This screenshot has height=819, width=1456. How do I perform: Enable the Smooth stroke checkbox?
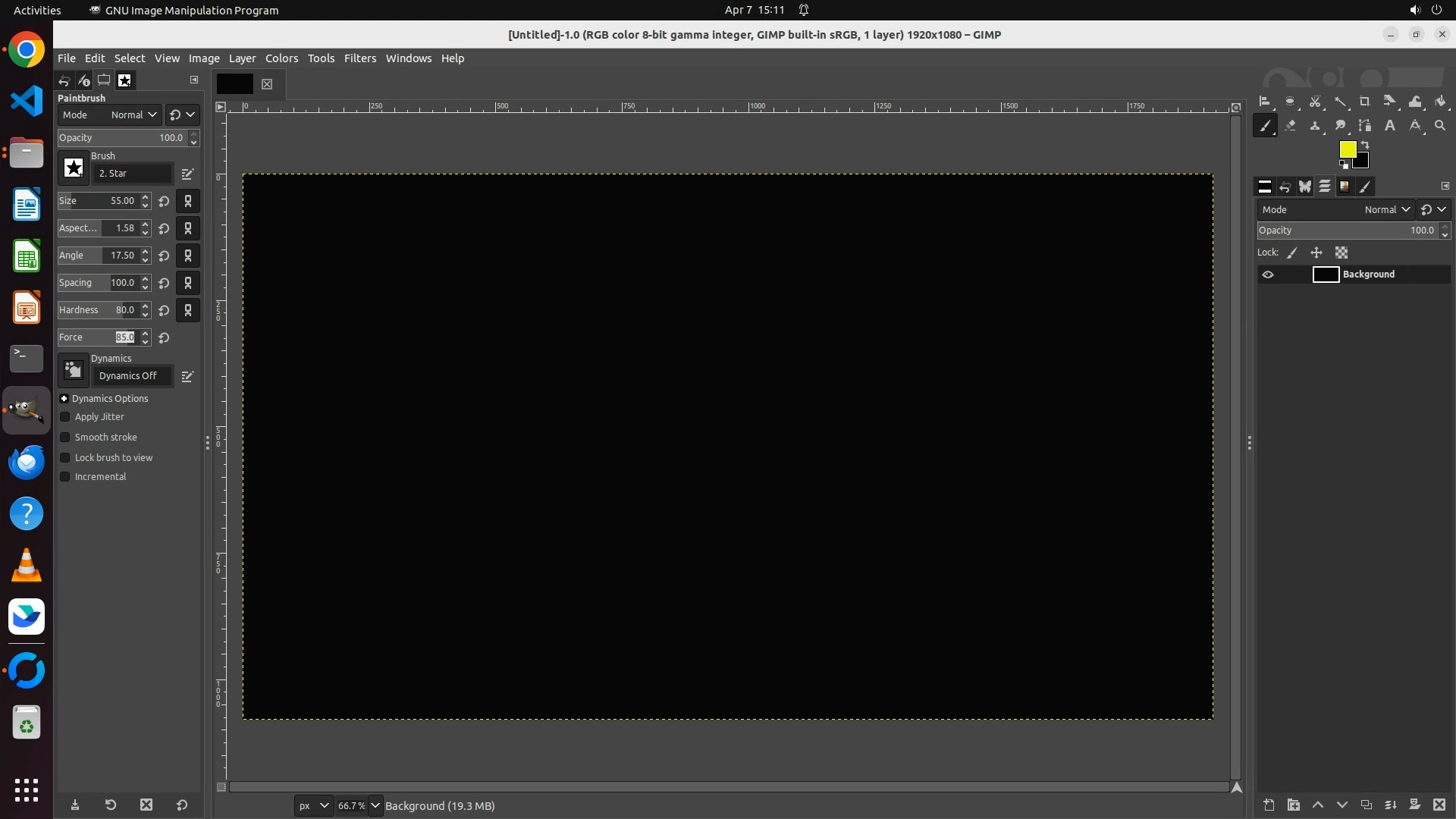tap(65, 438)
